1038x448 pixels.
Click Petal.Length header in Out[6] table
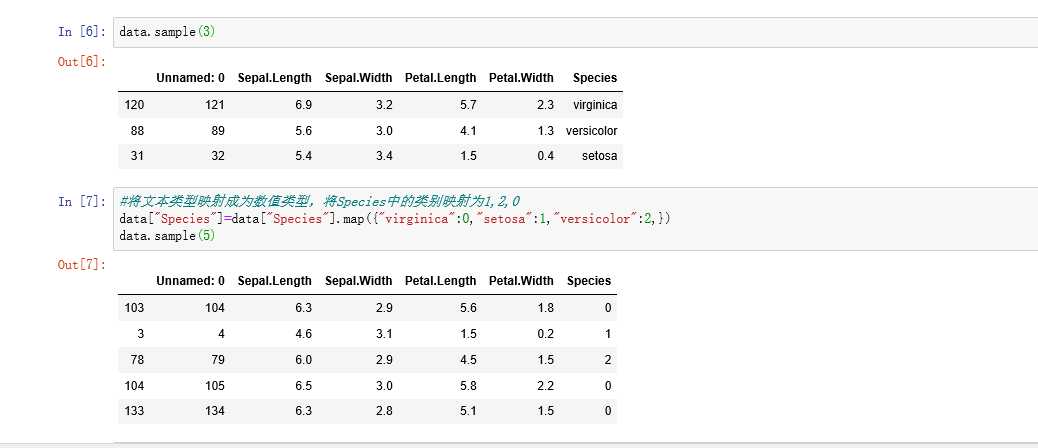pyautogui.click(x=440, y=77)
